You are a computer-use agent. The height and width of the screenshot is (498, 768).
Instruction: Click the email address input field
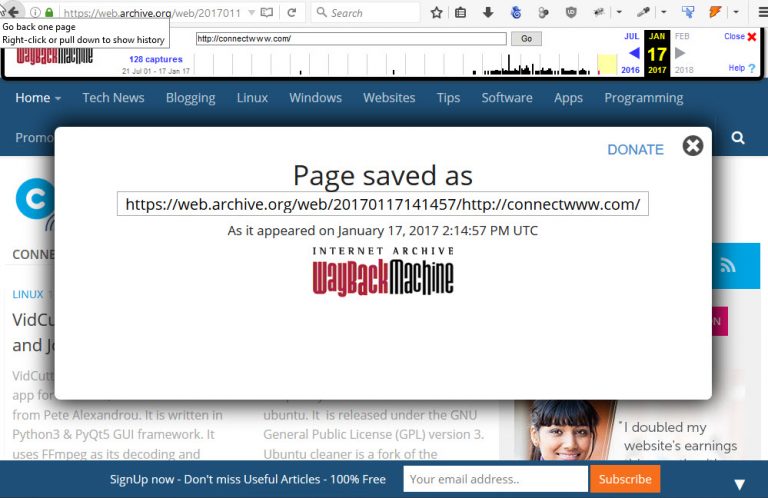point(495,479)
